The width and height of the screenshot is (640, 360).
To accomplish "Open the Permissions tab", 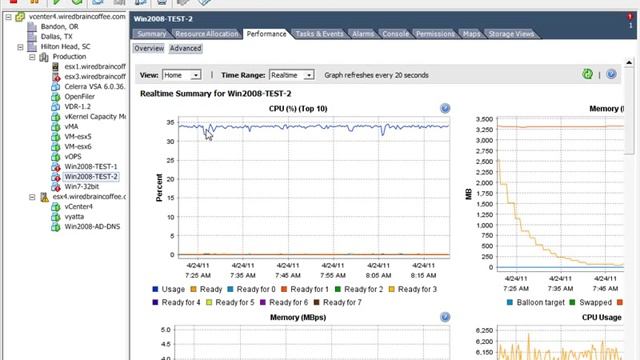I will pyautogui.click(x=435, y=34).
